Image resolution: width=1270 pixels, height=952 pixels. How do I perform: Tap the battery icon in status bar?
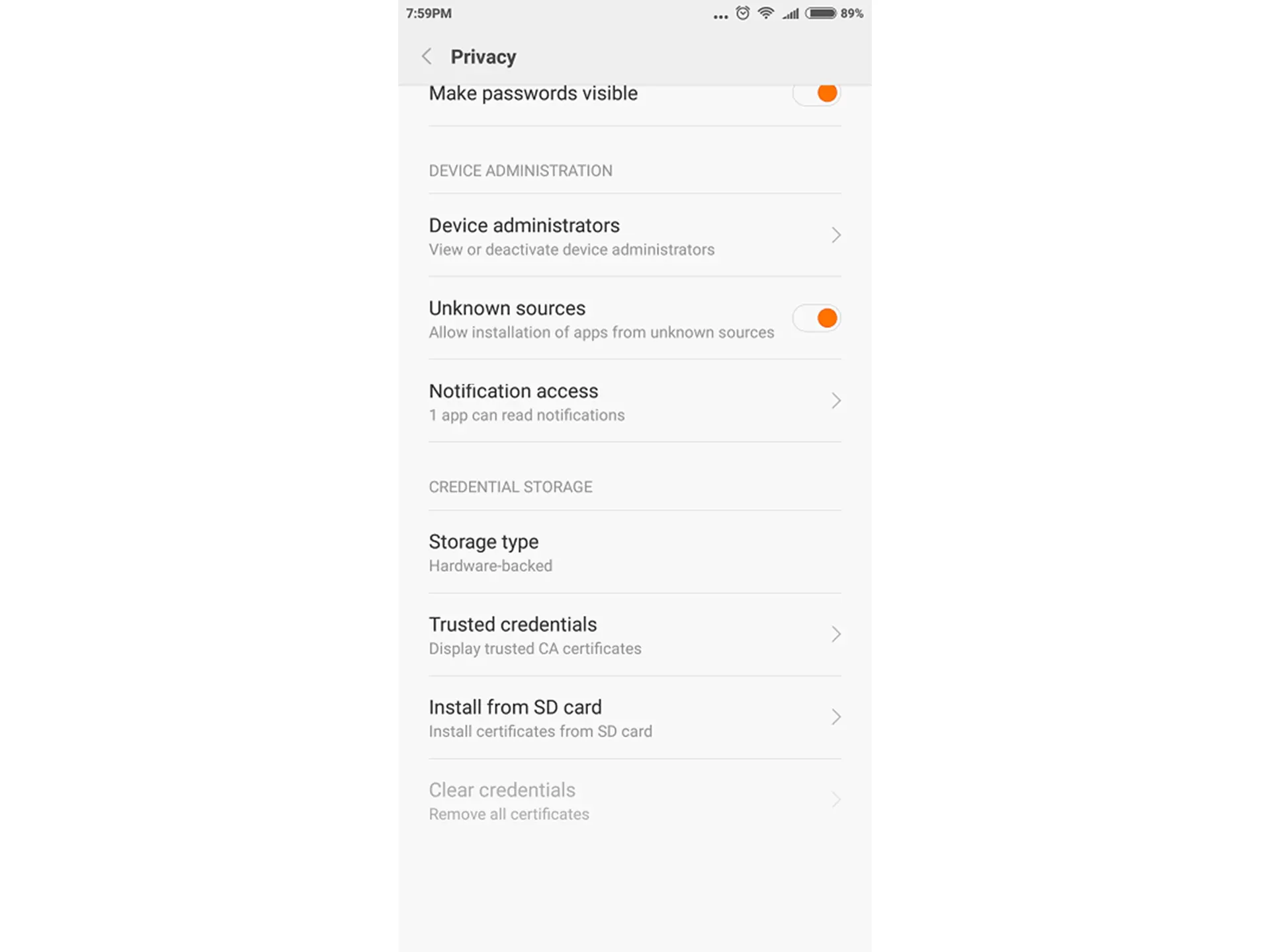coord(820,13)
